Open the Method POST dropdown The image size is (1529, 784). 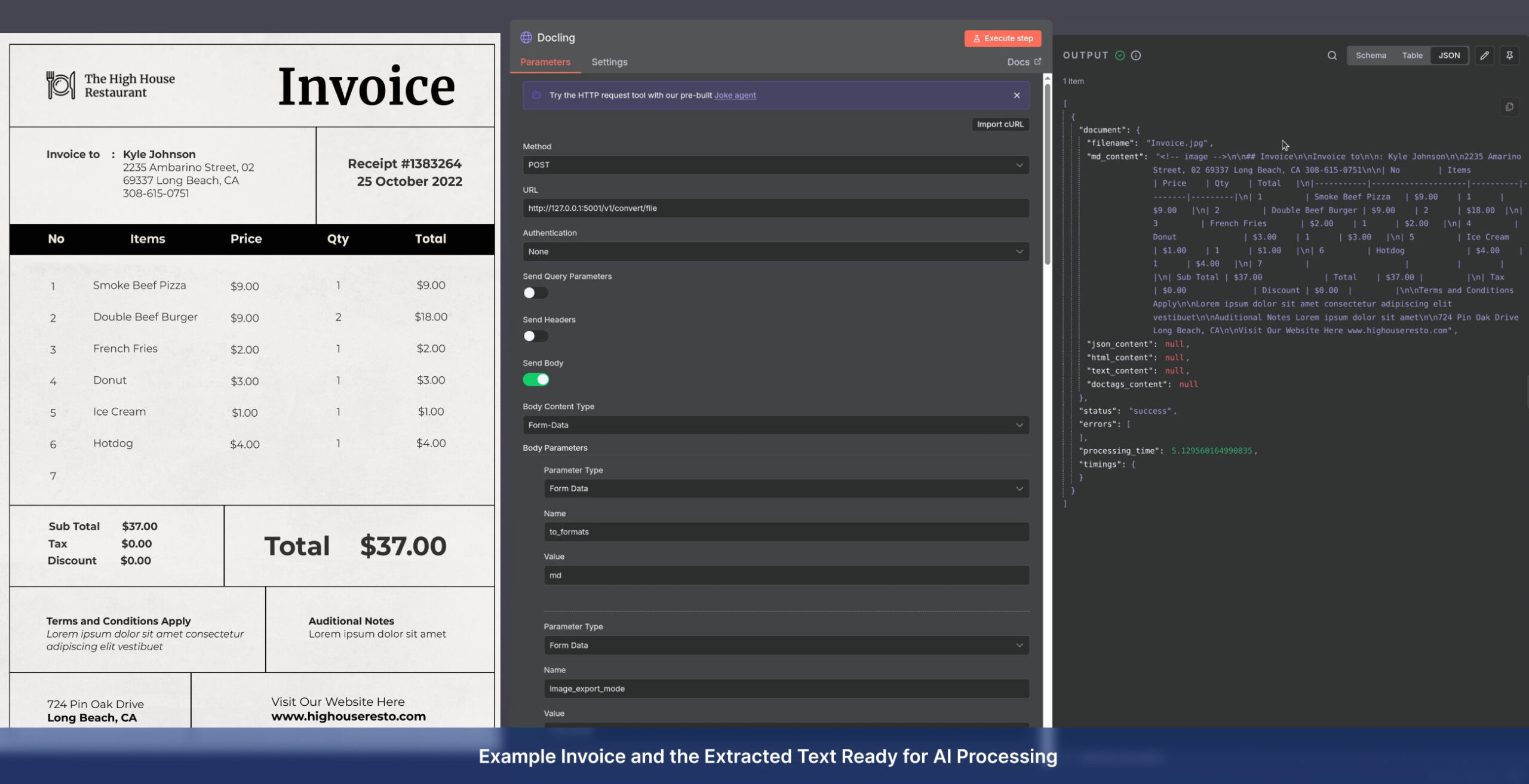click(775, 165)
